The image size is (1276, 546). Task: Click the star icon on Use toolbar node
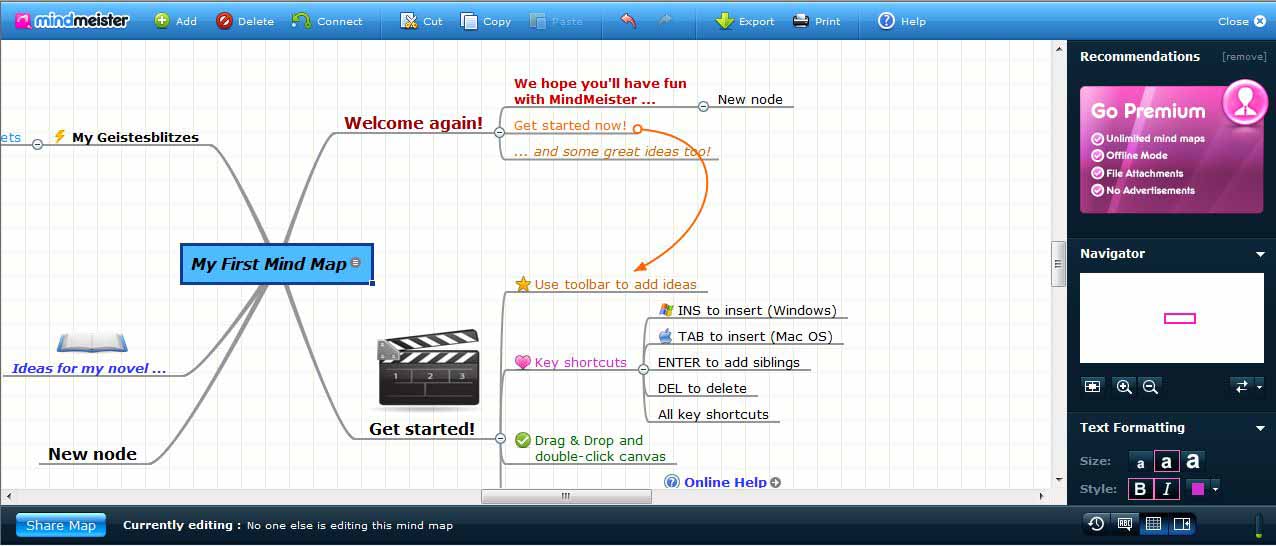(x=523, y=284)
